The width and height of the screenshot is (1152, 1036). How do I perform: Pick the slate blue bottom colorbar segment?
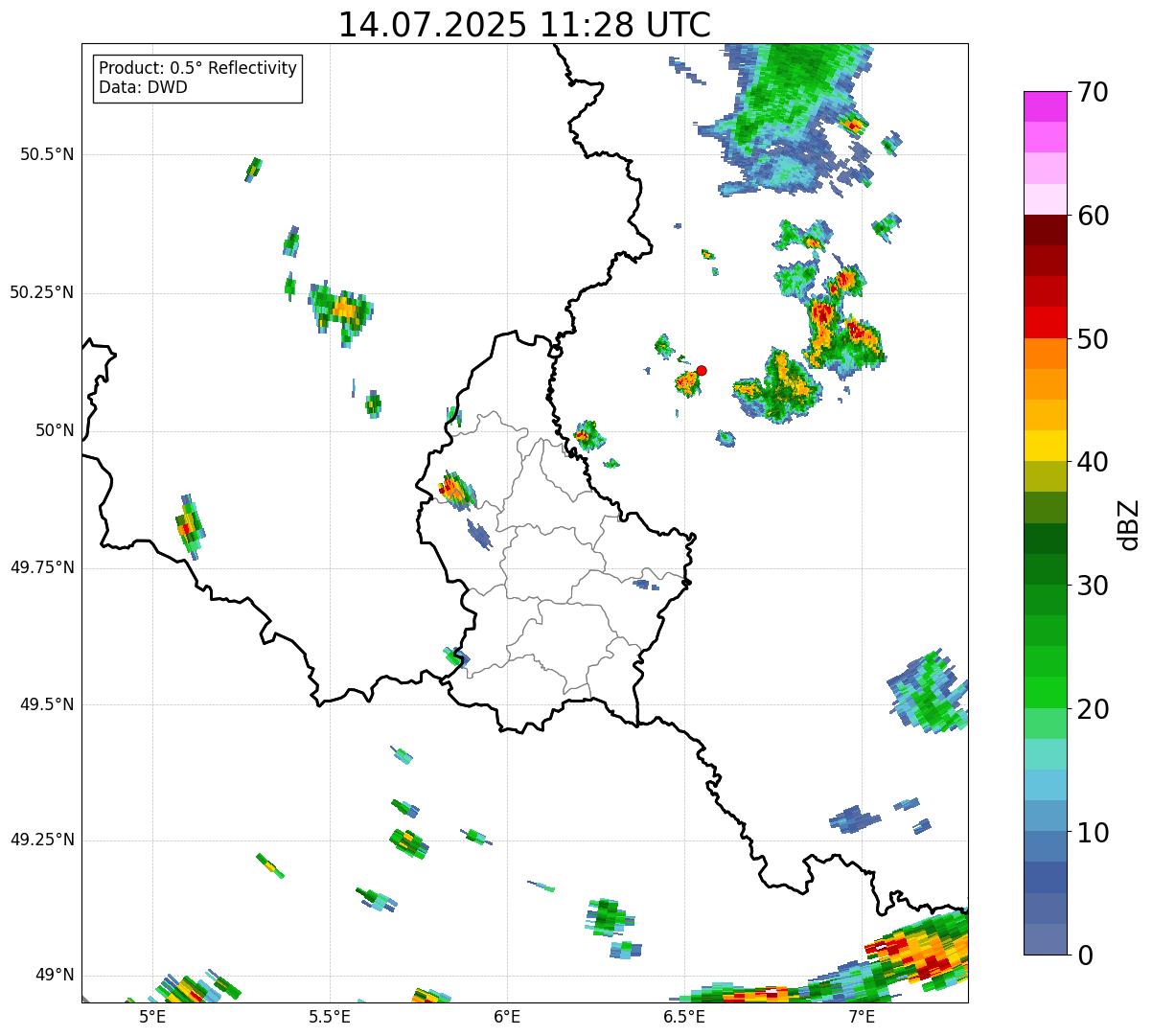tap(1045, 939)
